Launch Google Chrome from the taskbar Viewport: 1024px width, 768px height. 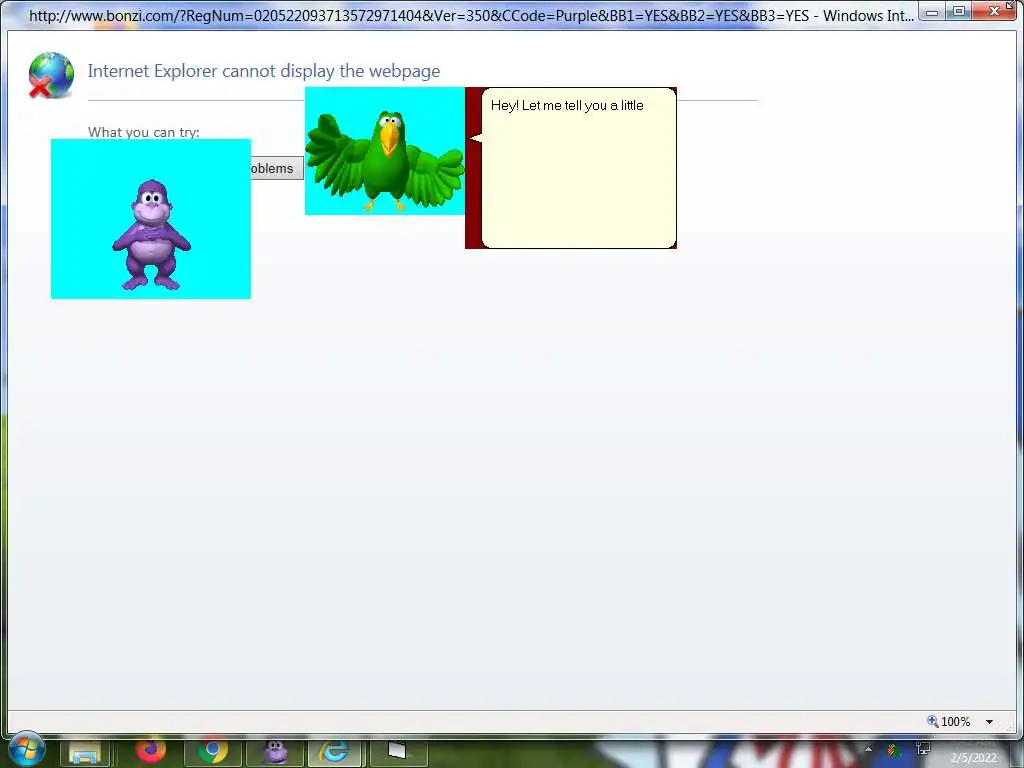point(212,752)
